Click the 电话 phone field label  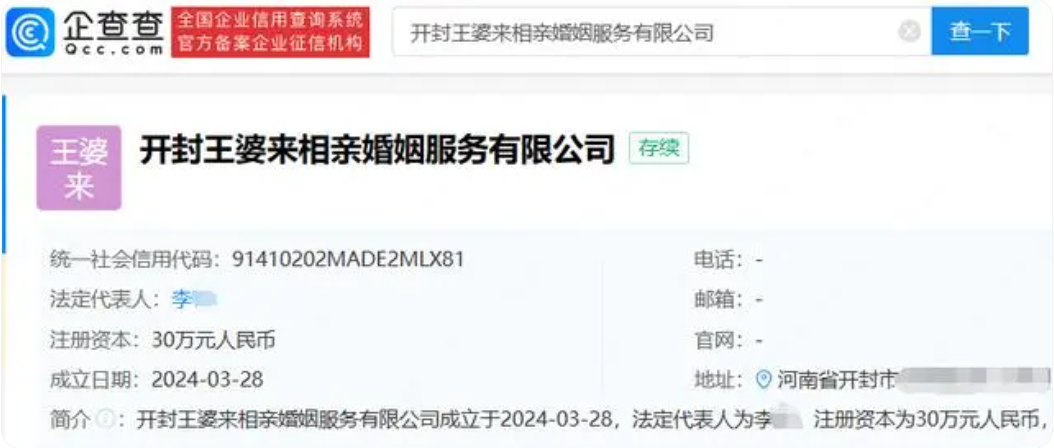click(x=719, y=259)
